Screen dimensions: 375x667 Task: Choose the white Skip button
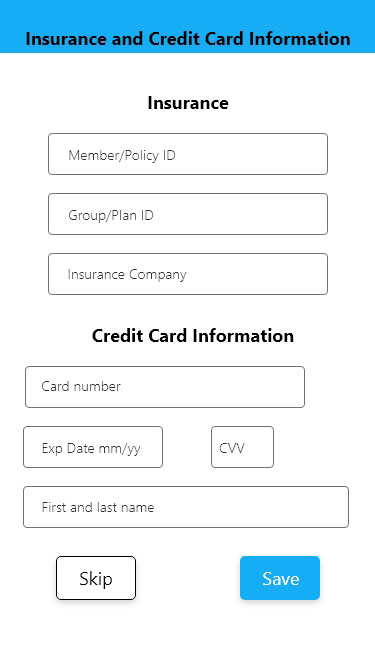pyautogui.click(x=96, y=578)
